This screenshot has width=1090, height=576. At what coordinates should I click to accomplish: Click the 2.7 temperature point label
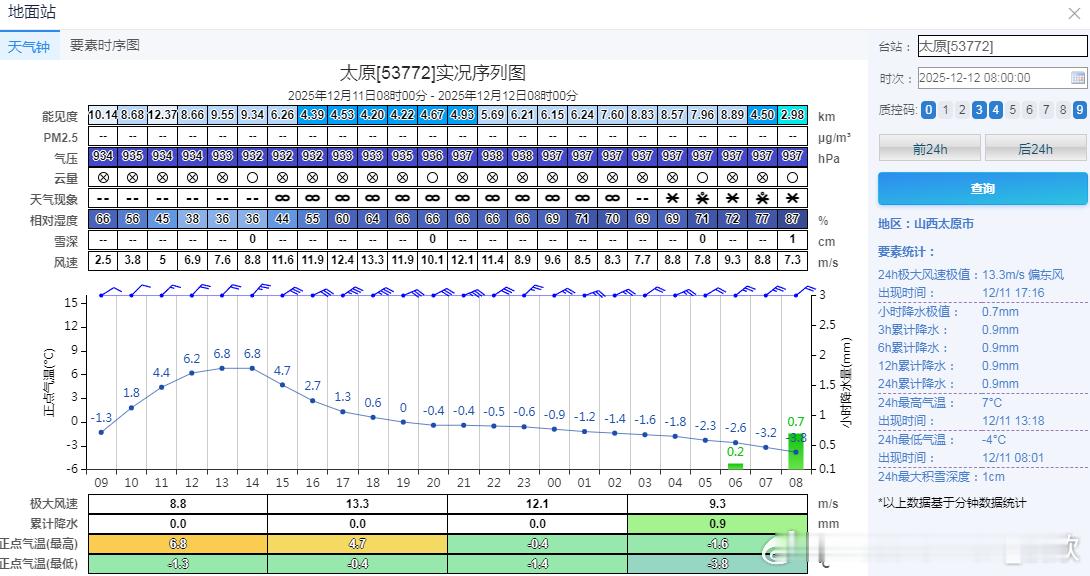pyautogui.click(x=313, y=386)
